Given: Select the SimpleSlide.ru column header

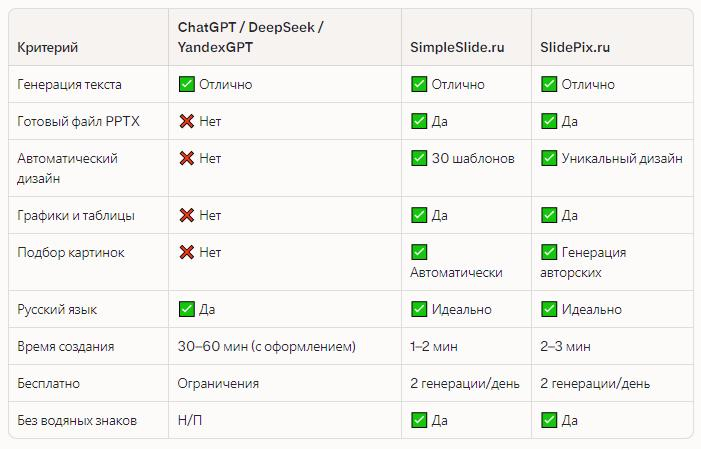Looking at the screenshot, I should [458, 47].
